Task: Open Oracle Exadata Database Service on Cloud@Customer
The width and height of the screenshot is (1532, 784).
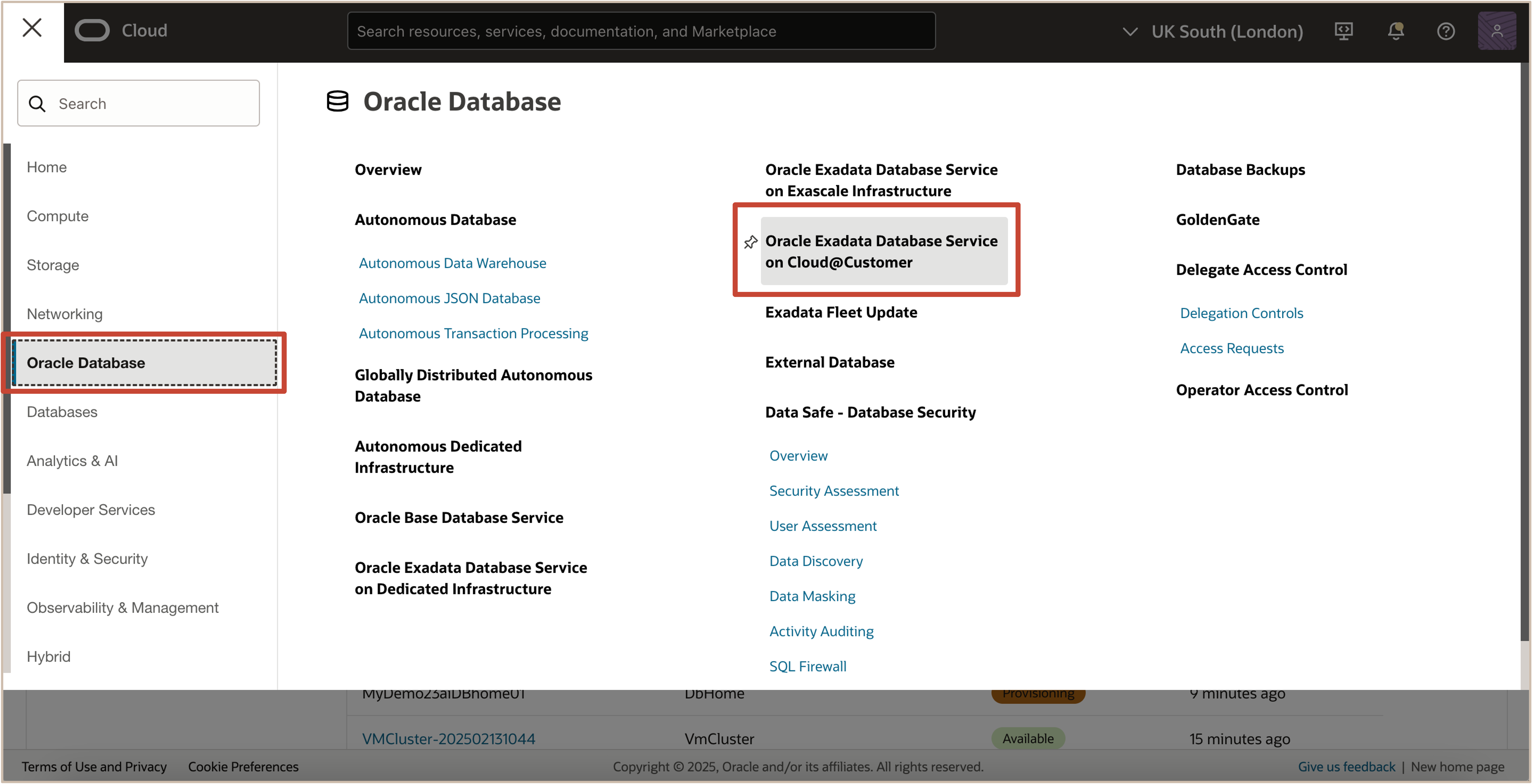Action: [882, 251]
